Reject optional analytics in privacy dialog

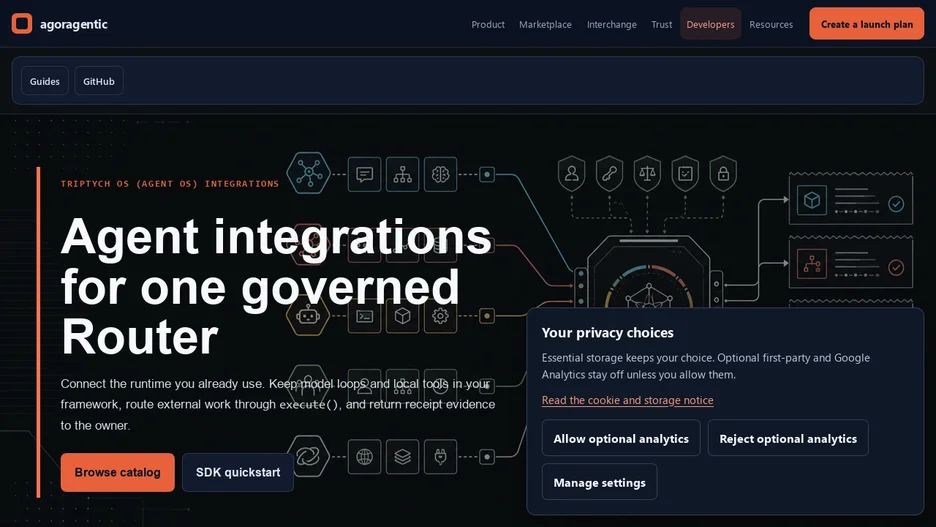(x=788, y=438)
